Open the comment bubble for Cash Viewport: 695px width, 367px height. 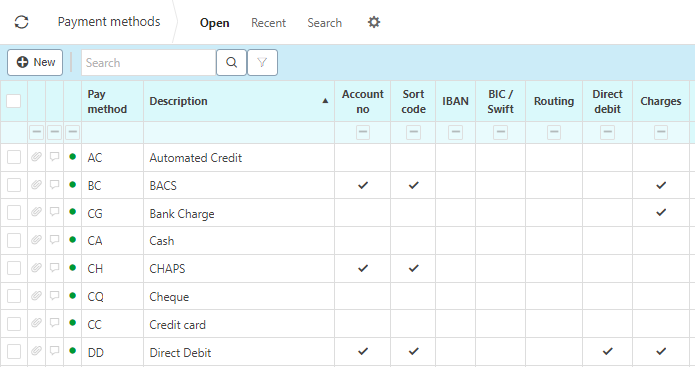click(54, 240)
